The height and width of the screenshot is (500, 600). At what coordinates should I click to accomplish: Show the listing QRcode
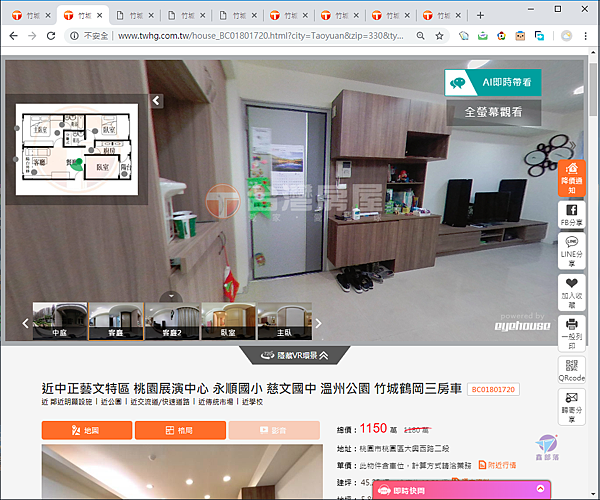[572, 370]
